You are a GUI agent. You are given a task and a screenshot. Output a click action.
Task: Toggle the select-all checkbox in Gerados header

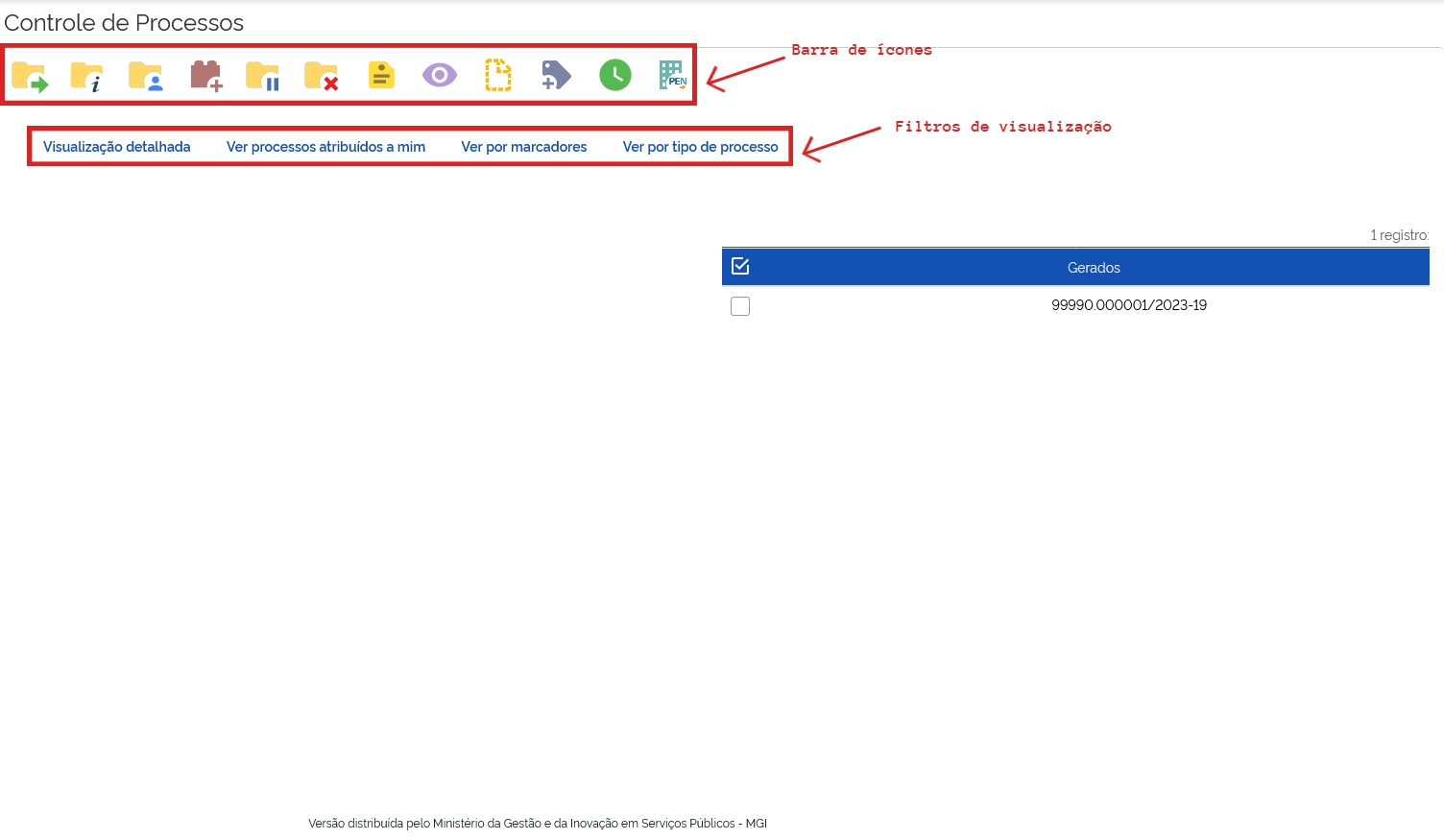click(740, 266)
